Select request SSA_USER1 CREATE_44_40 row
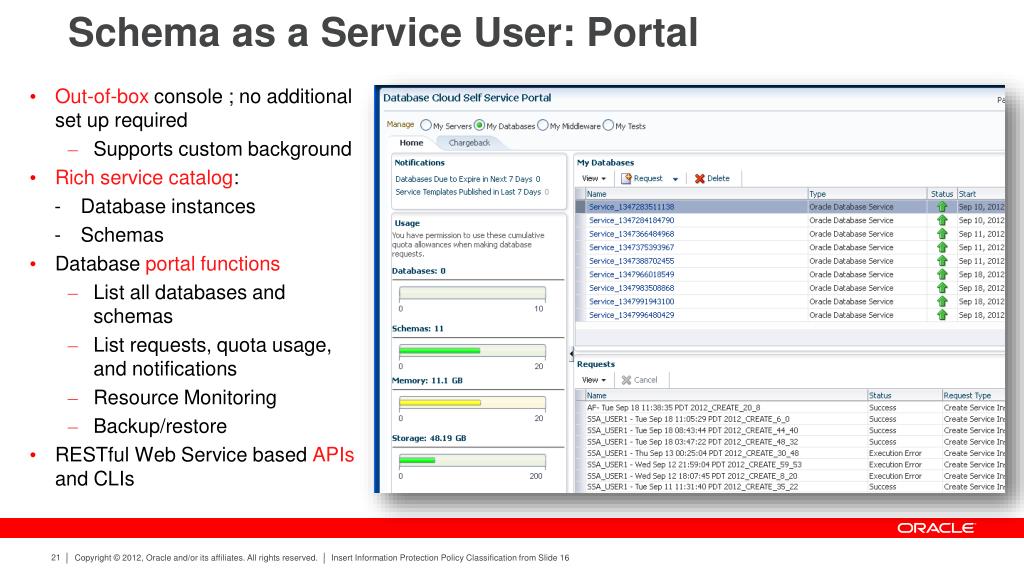This screenshot has height=576, width=1024. (x=790, y=430)
